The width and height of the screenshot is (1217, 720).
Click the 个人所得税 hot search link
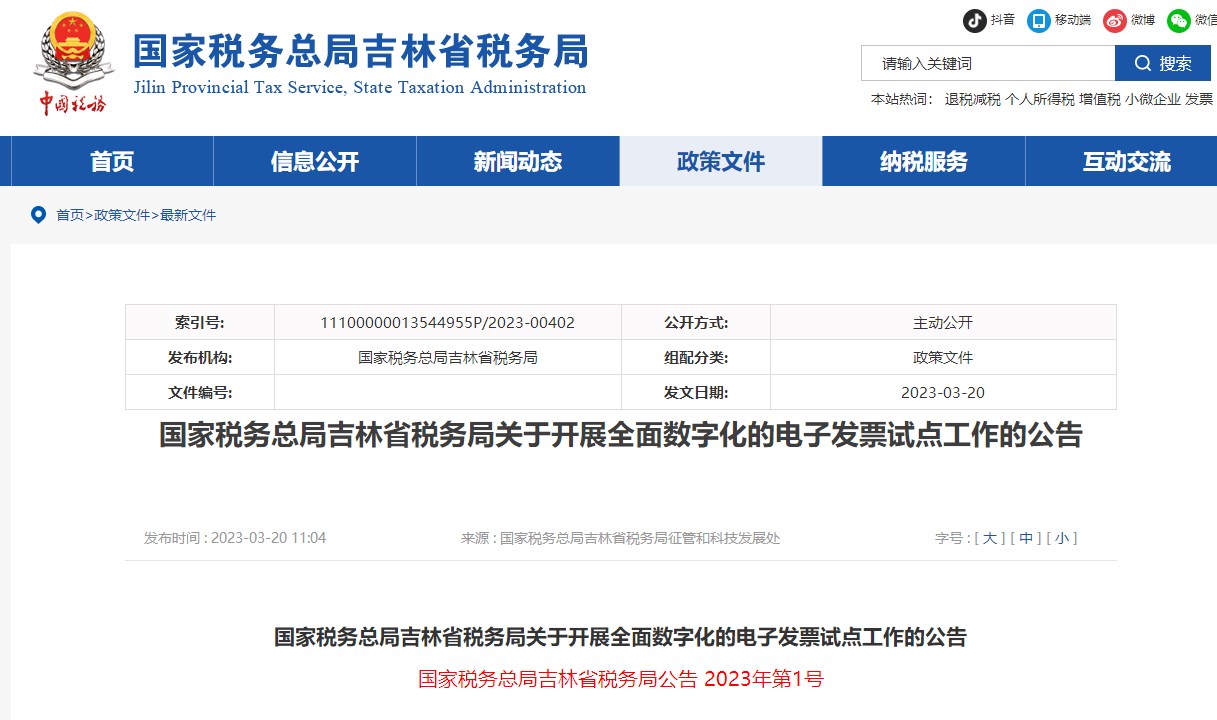1039,99
